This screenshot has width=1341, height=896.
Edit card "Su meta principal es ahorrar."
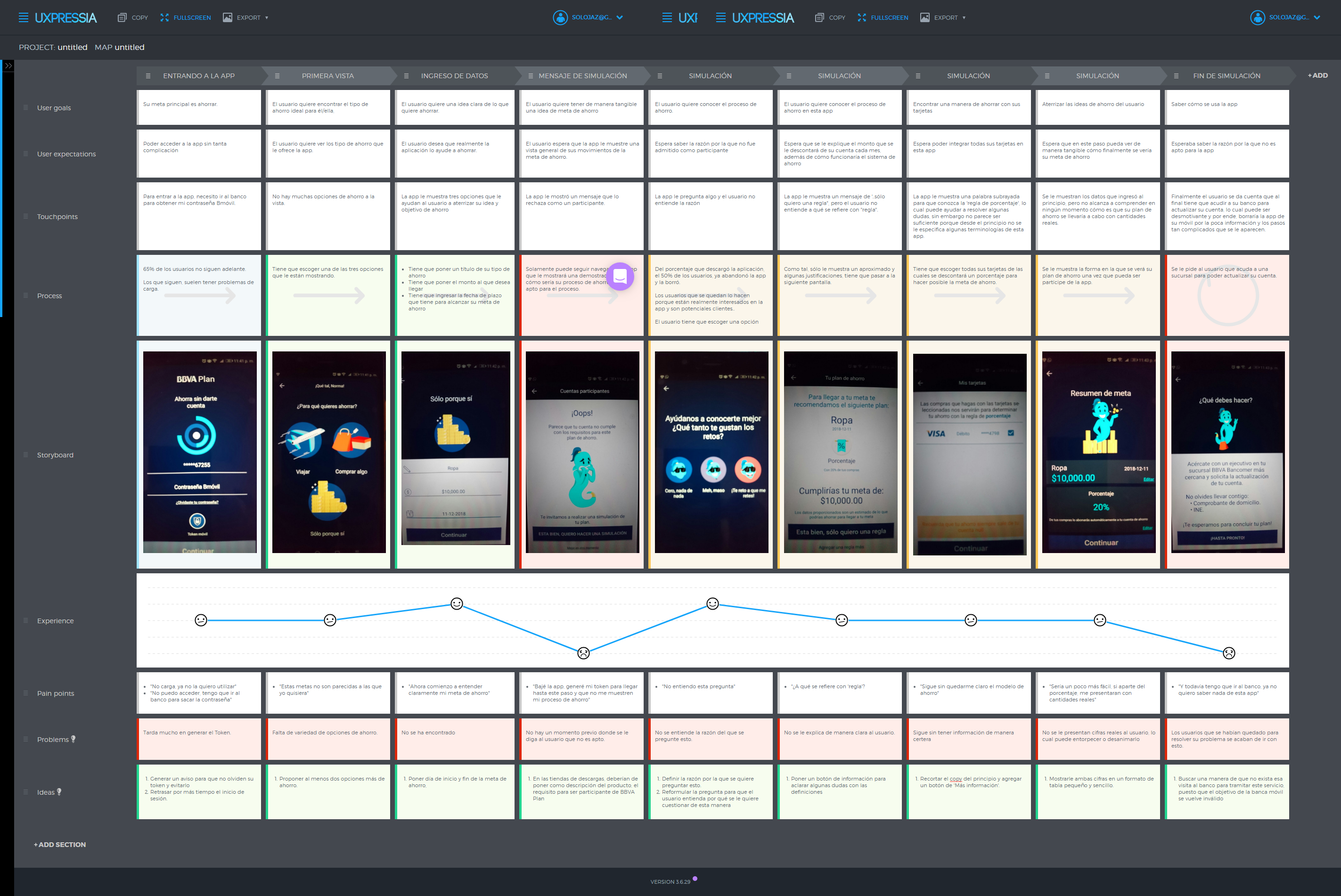(x=198, y=107)
